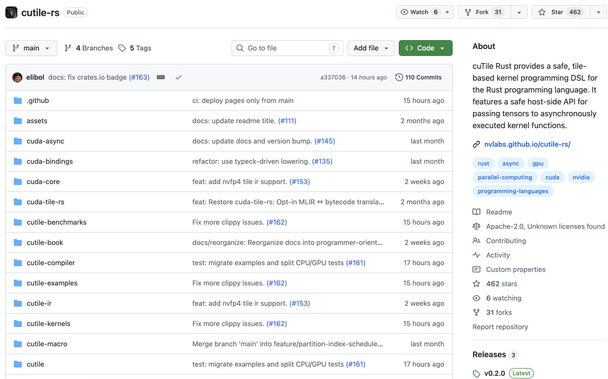
Task: Open the main branch dropdown
Action: tap(31, 48)
